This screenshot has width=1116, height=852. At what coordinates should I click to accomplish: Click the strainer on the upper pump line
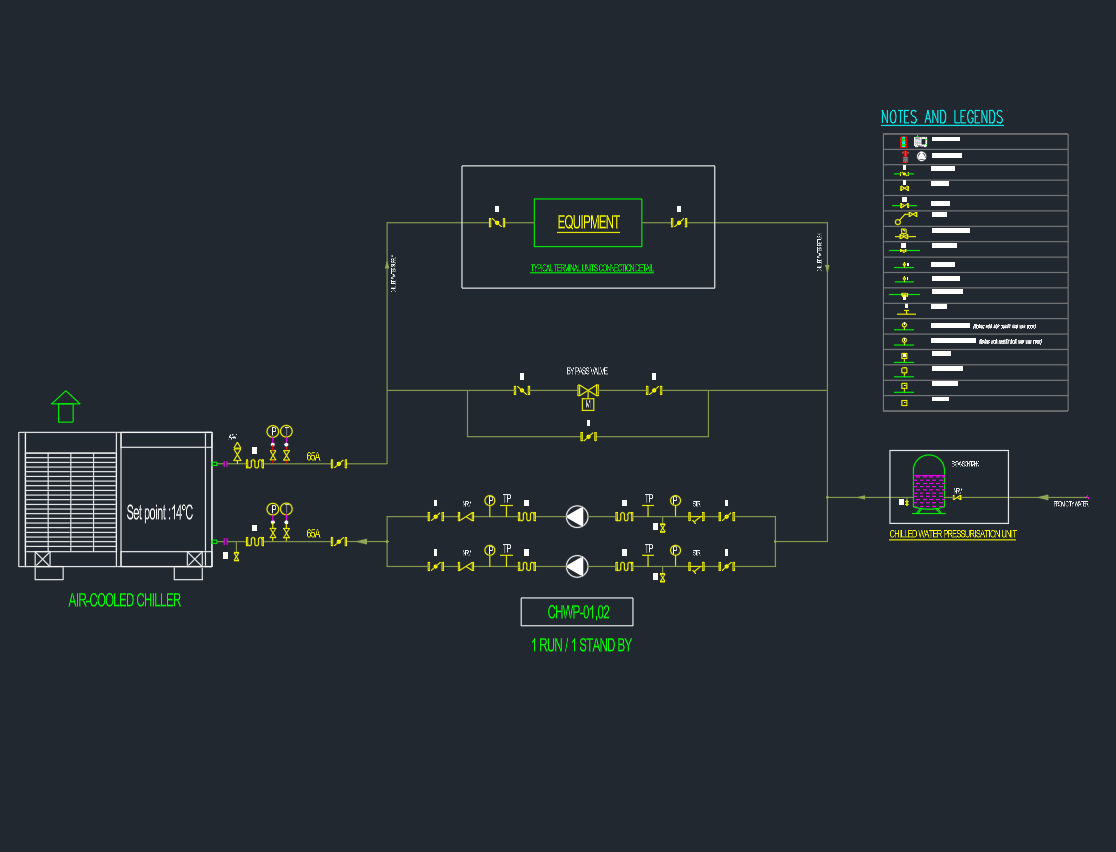click(696, 517)
